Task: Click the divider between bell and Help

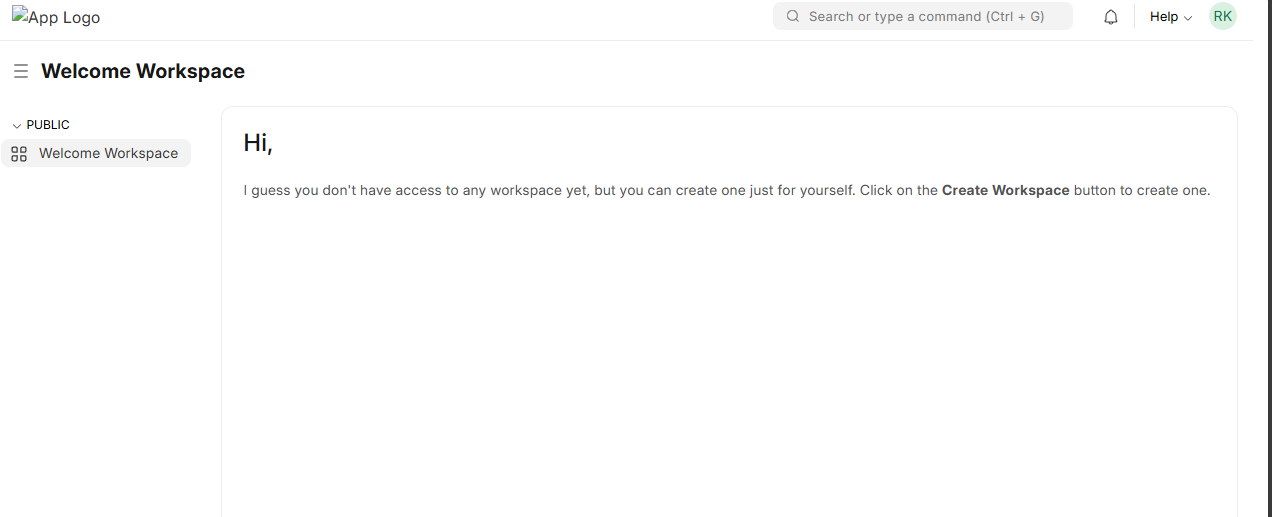Action: [x=1134, y=17]
